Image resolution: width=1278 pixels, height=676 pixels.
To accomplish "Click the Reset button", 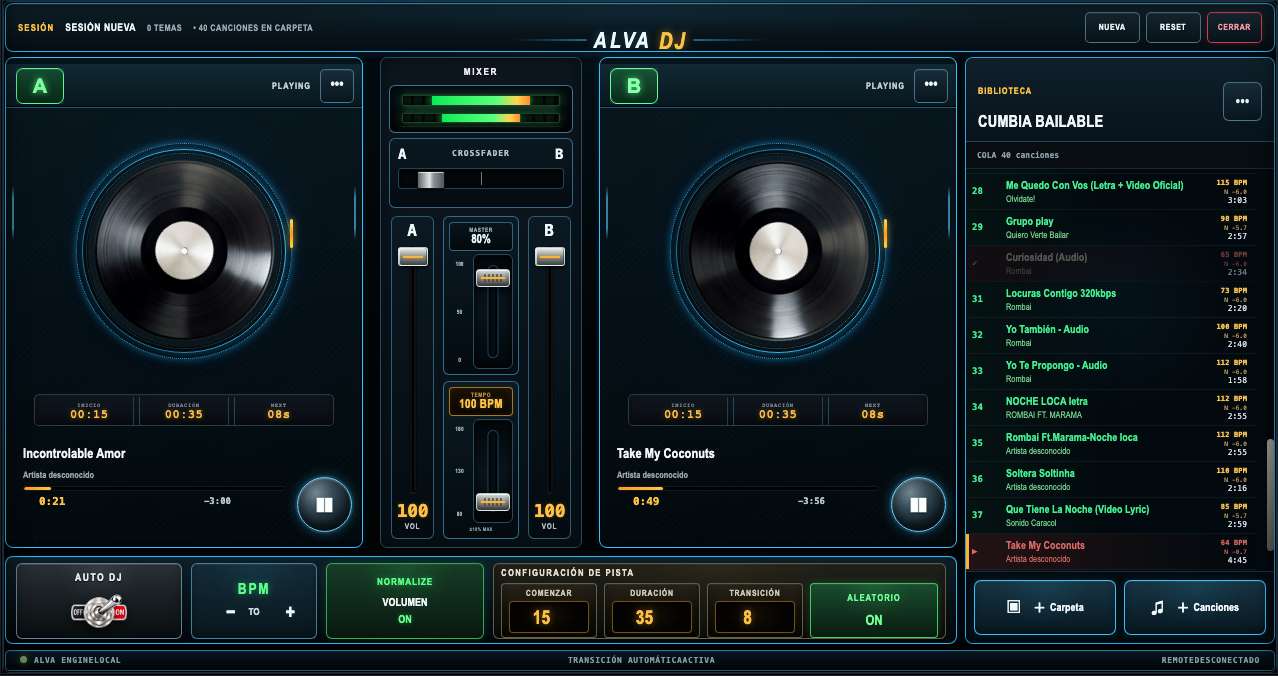I will 1173,27.
